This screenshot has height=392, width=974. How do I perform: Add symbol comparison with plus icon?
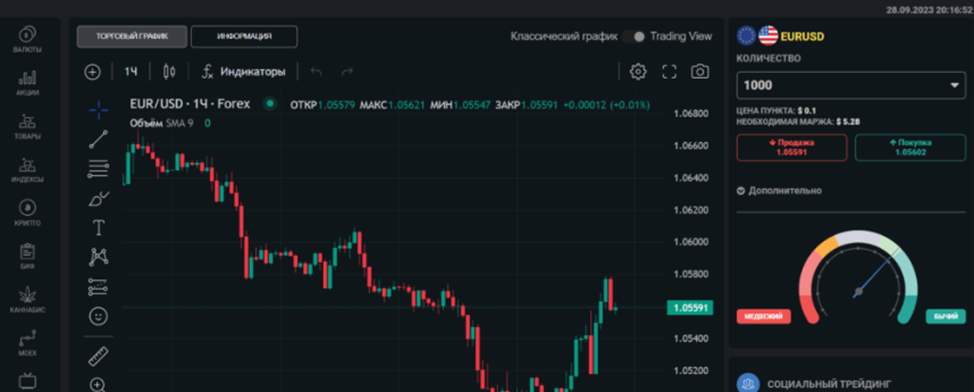coord(93,72)
